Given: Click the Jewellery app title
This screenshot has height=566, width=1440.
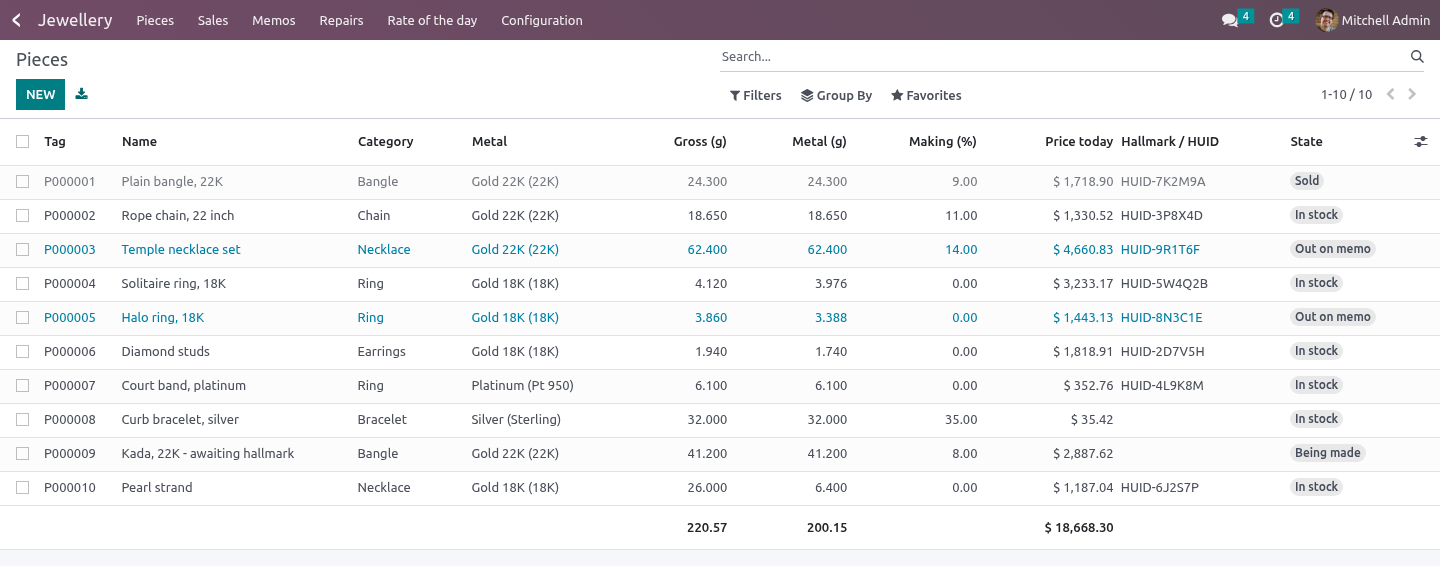Looking at the screenshot, I should 75,20.
